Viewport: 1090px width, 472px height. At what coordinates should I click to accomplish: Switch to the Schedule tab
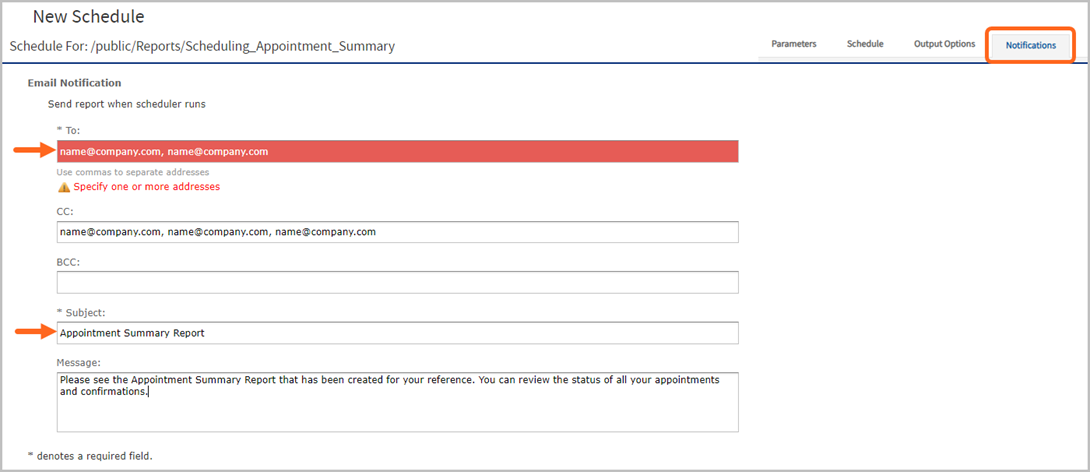point(865,44)
